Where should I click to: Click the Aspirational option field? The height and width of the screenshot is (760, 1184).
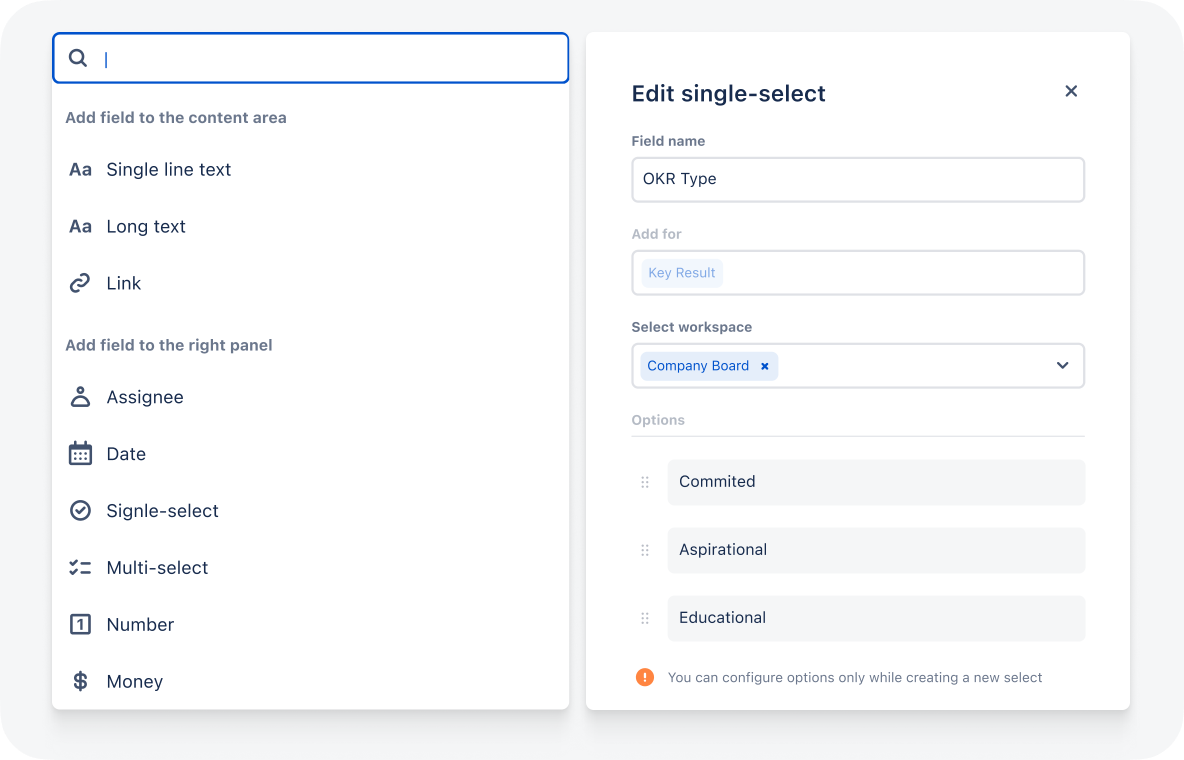(x=876, y=550)
